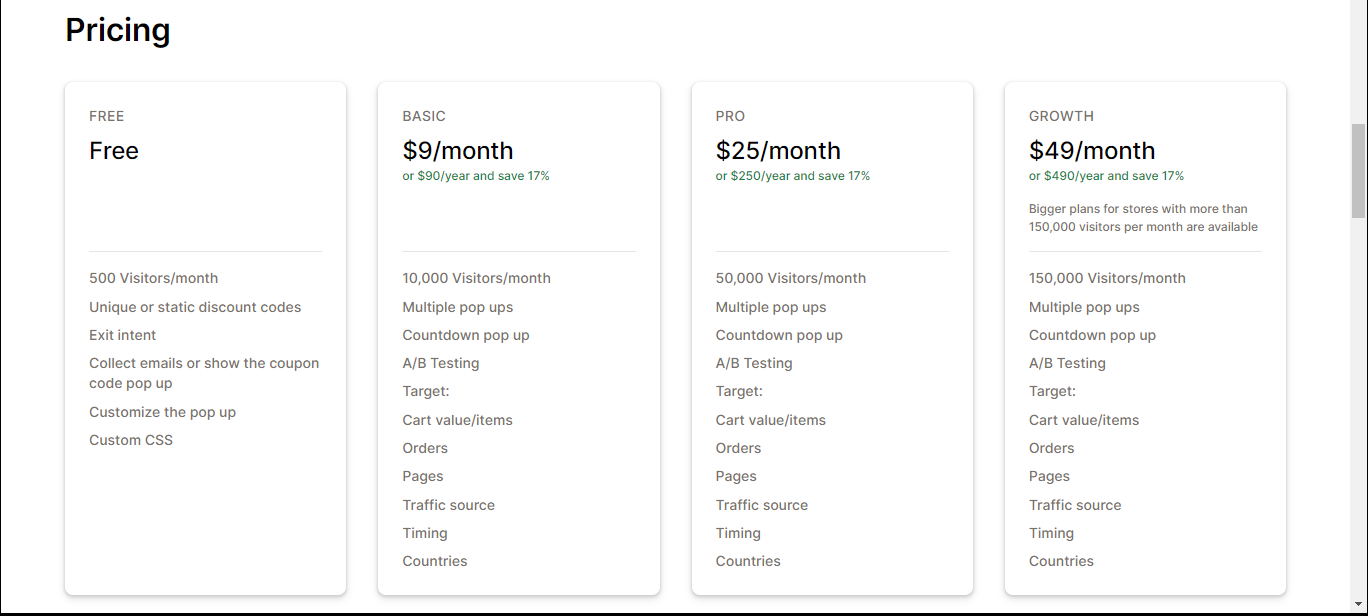Click the page vertical scrollbar thumb

[1358, 171]
